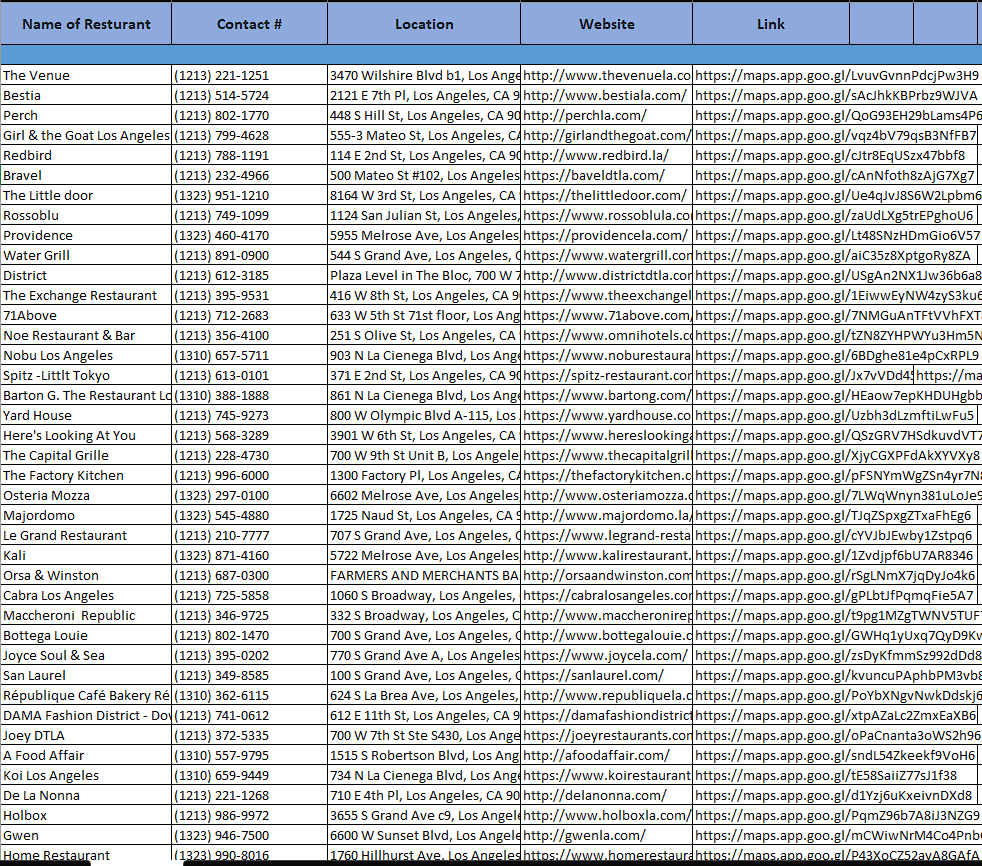The height and width of the screenshot is (866, 982).
Task: Click the "Bestia" restaurant name cell
Action: pyautogui.click(x=86, y=95)
